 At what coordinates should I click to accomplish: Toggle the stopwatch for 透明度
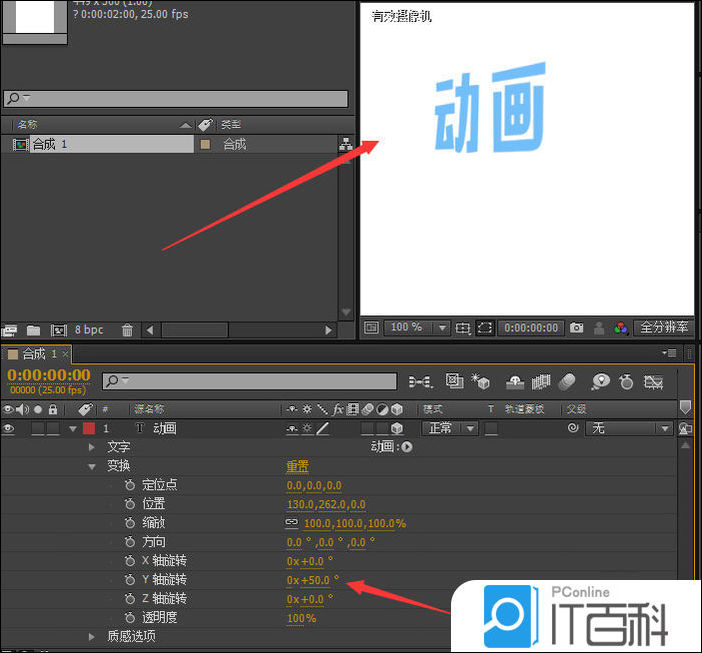130,618
